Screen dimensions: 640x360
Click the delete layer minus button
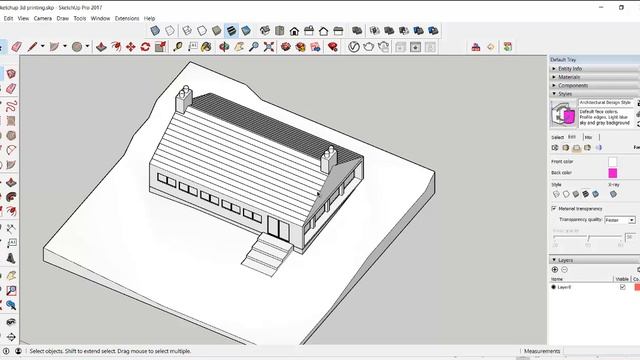coord(564,269)
